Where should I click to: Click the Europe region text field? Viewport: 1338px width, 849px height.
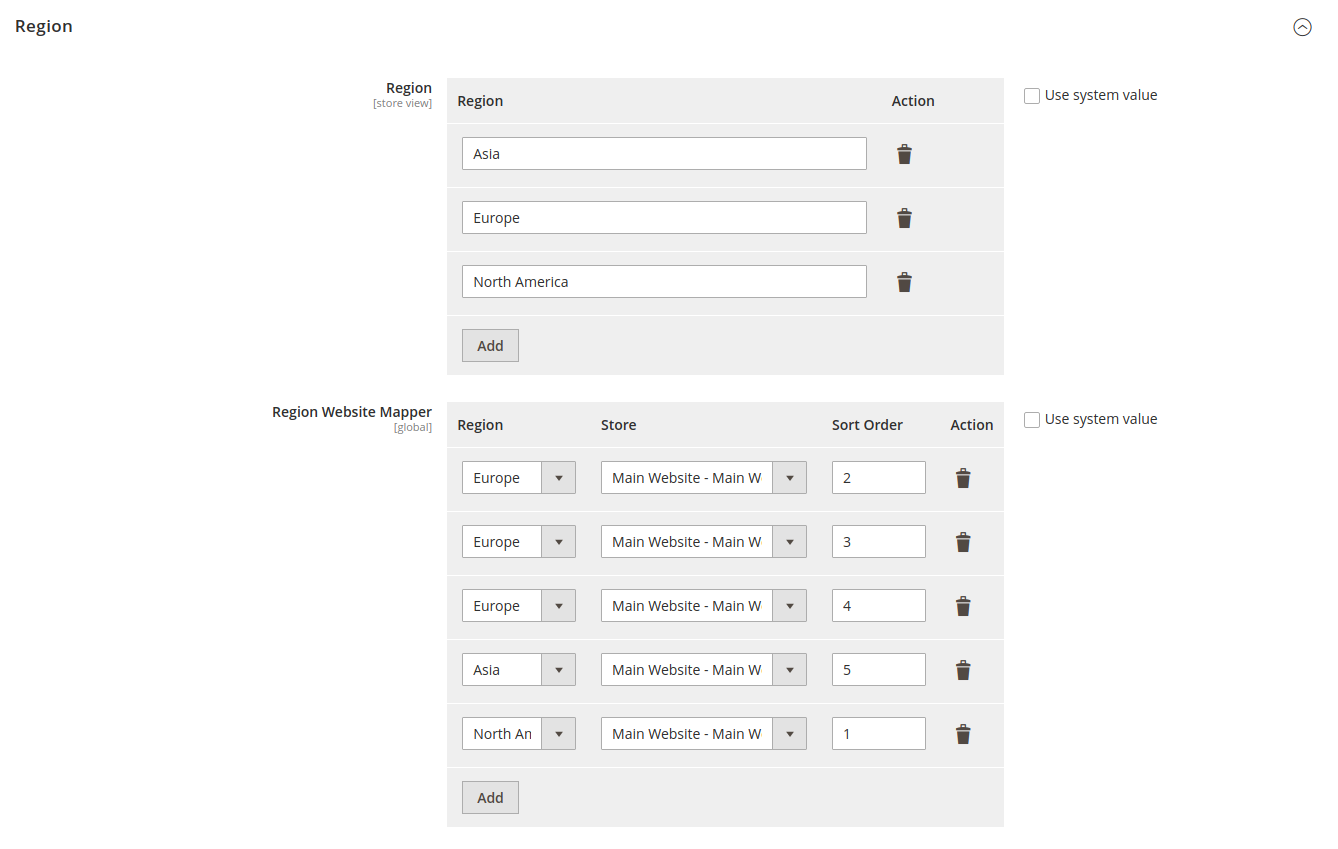pos(664,218)
